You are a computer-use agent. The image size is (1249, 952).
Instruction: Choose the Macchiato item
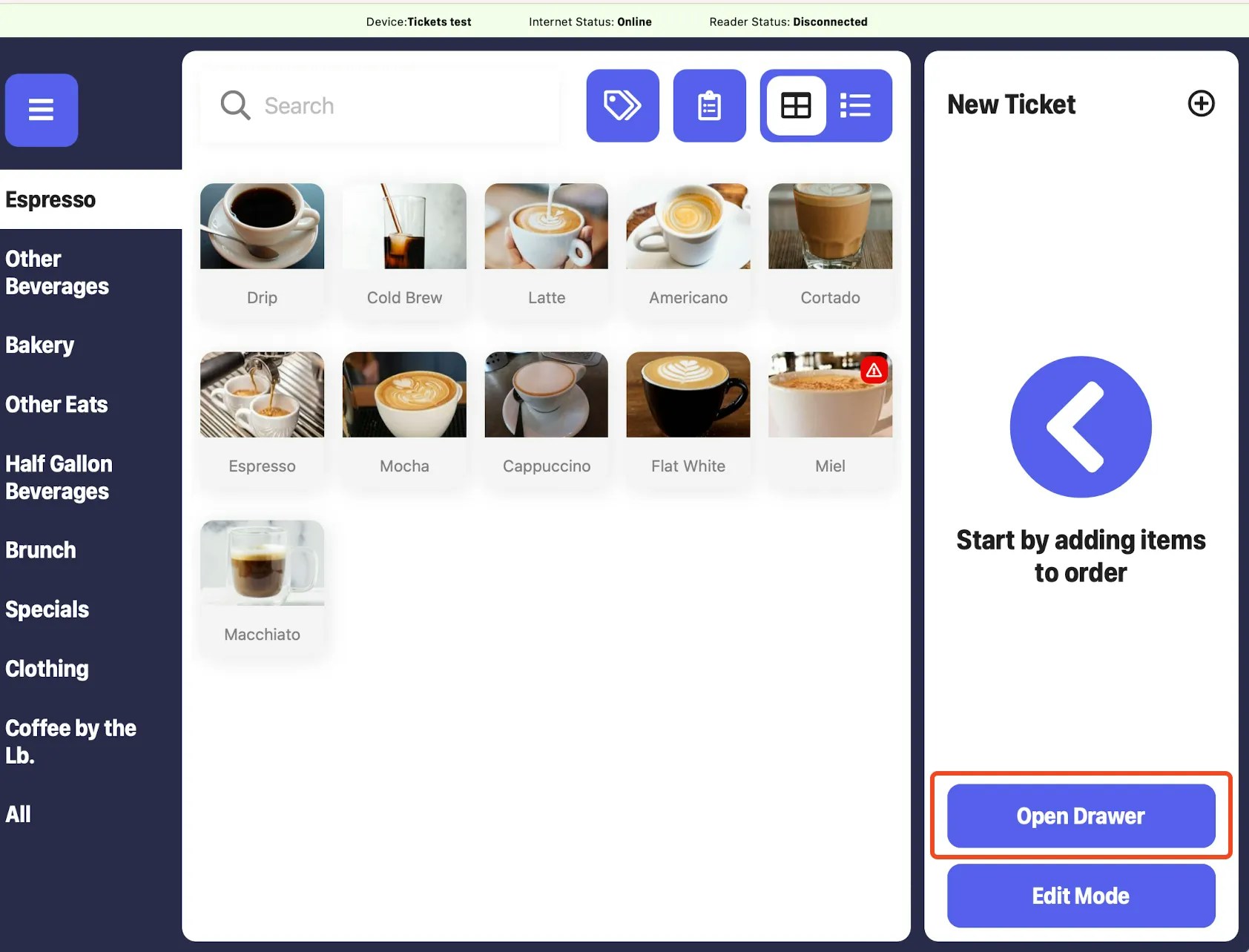(262, 588)
